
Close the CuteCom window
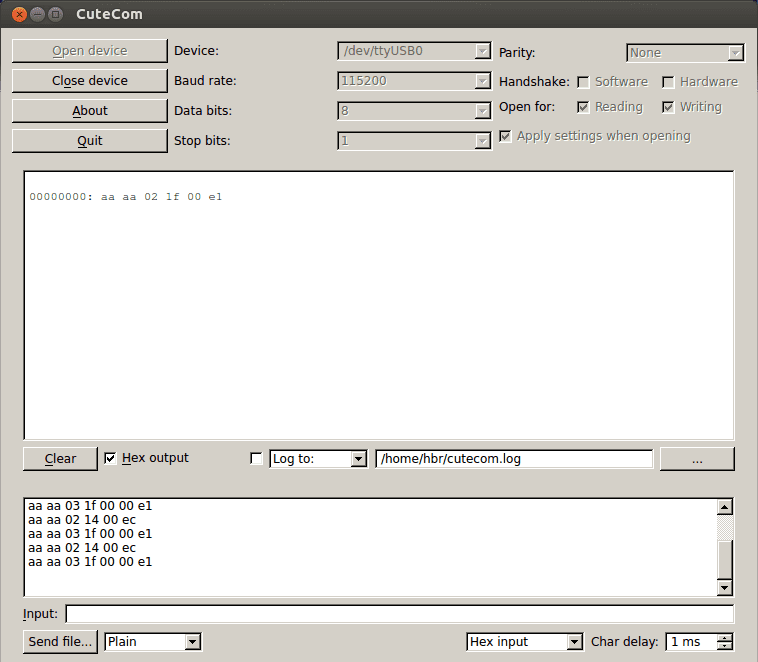click(x=18, y=15)
